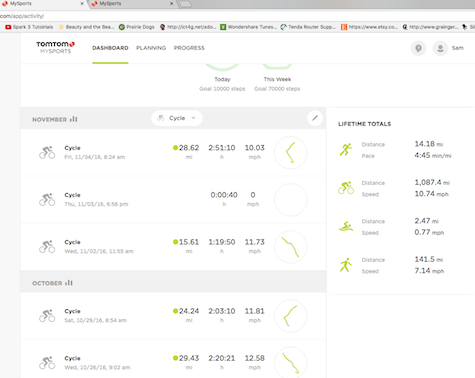The image size is (475, 378).
Task: Click the 15.61 mi distance value
Action: pos(189,242)
